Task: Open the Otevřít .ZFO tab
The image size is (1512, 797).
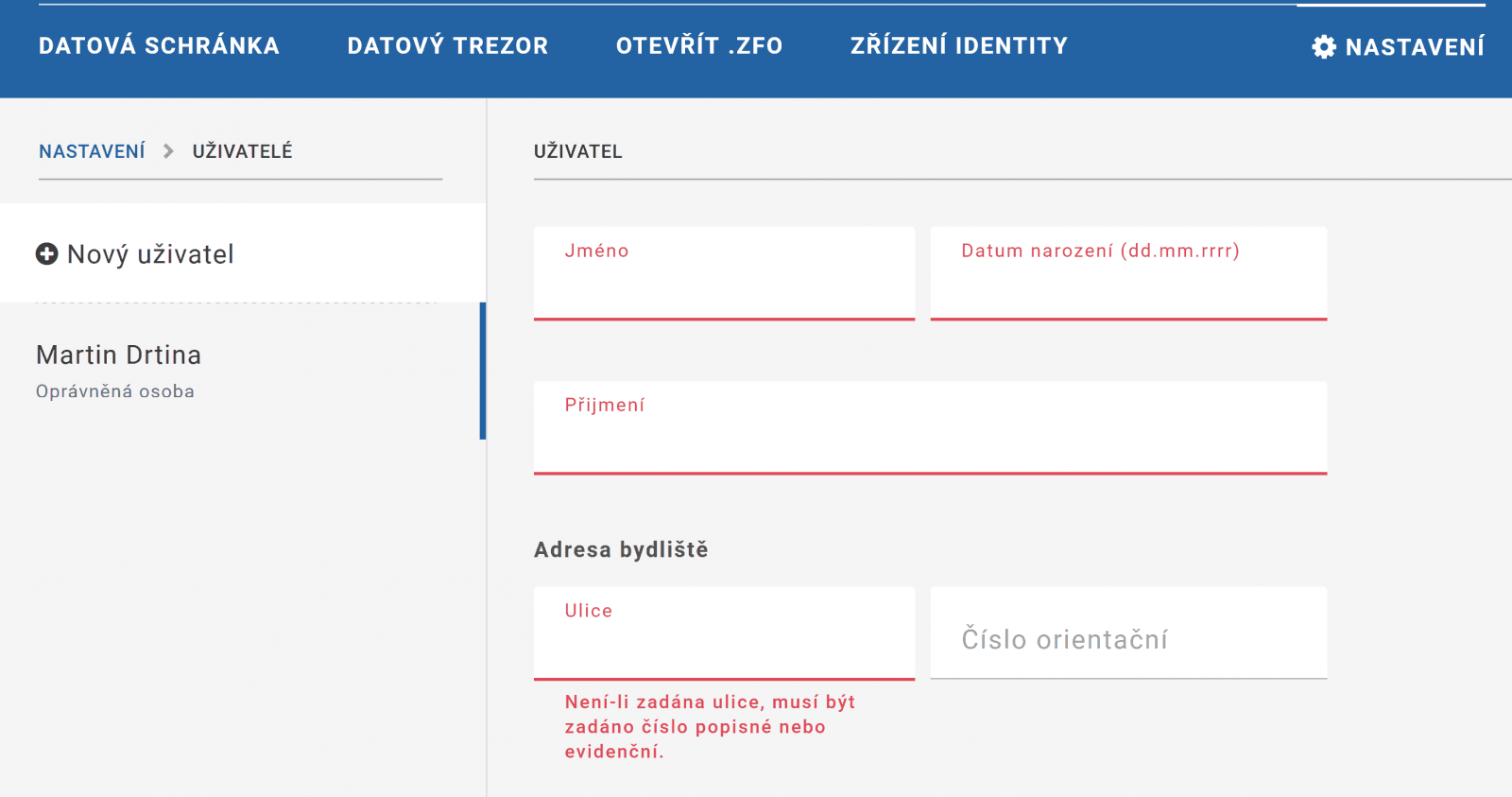Action: 699,46
